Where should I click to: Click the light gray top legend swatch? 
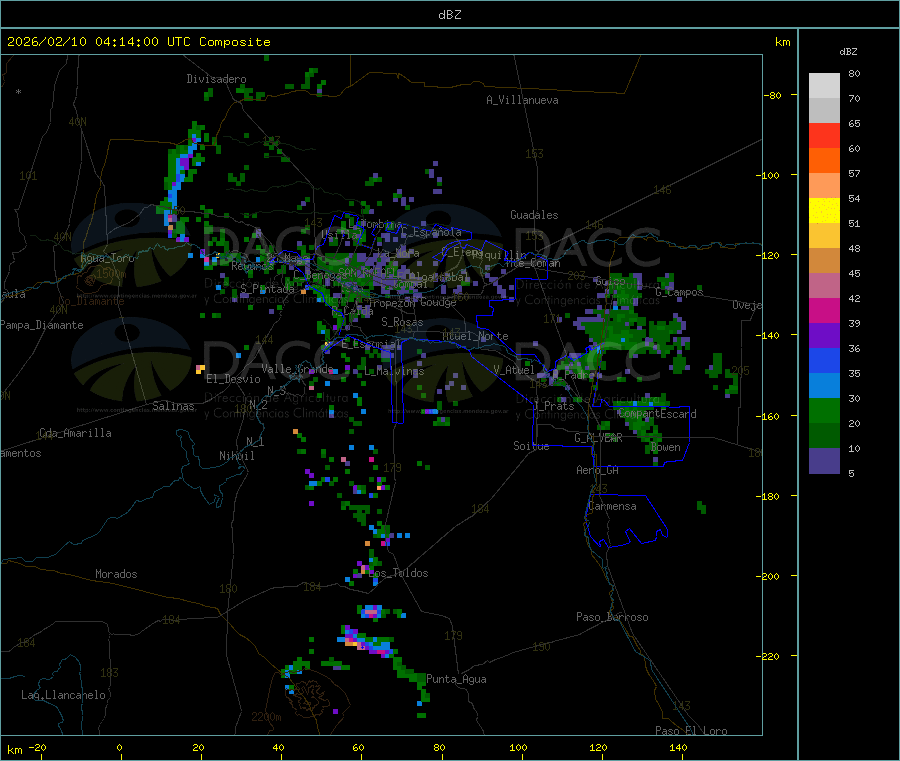(x=824, y=86)
